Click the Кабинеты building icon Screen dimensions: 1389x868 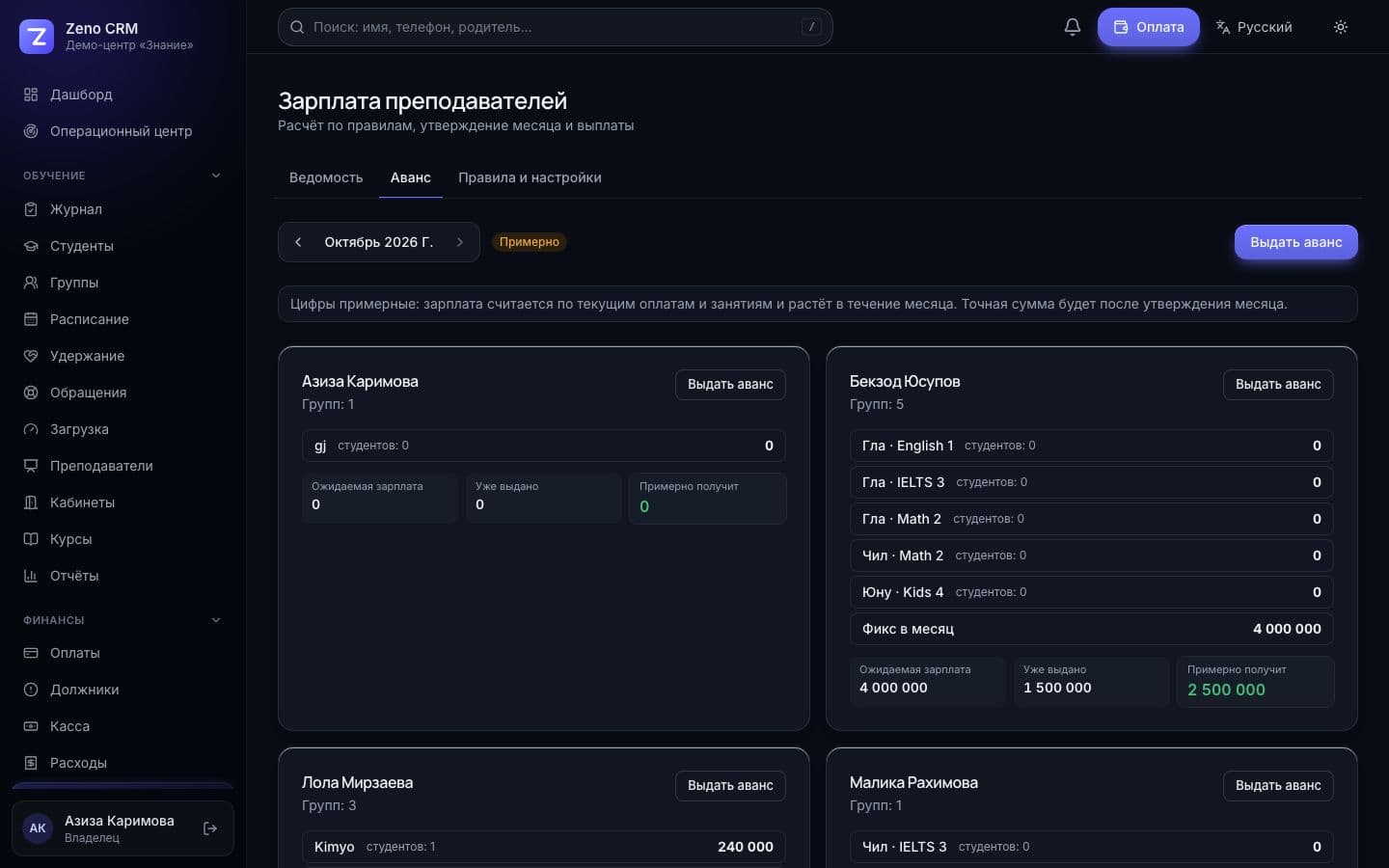tap(31, 502)
